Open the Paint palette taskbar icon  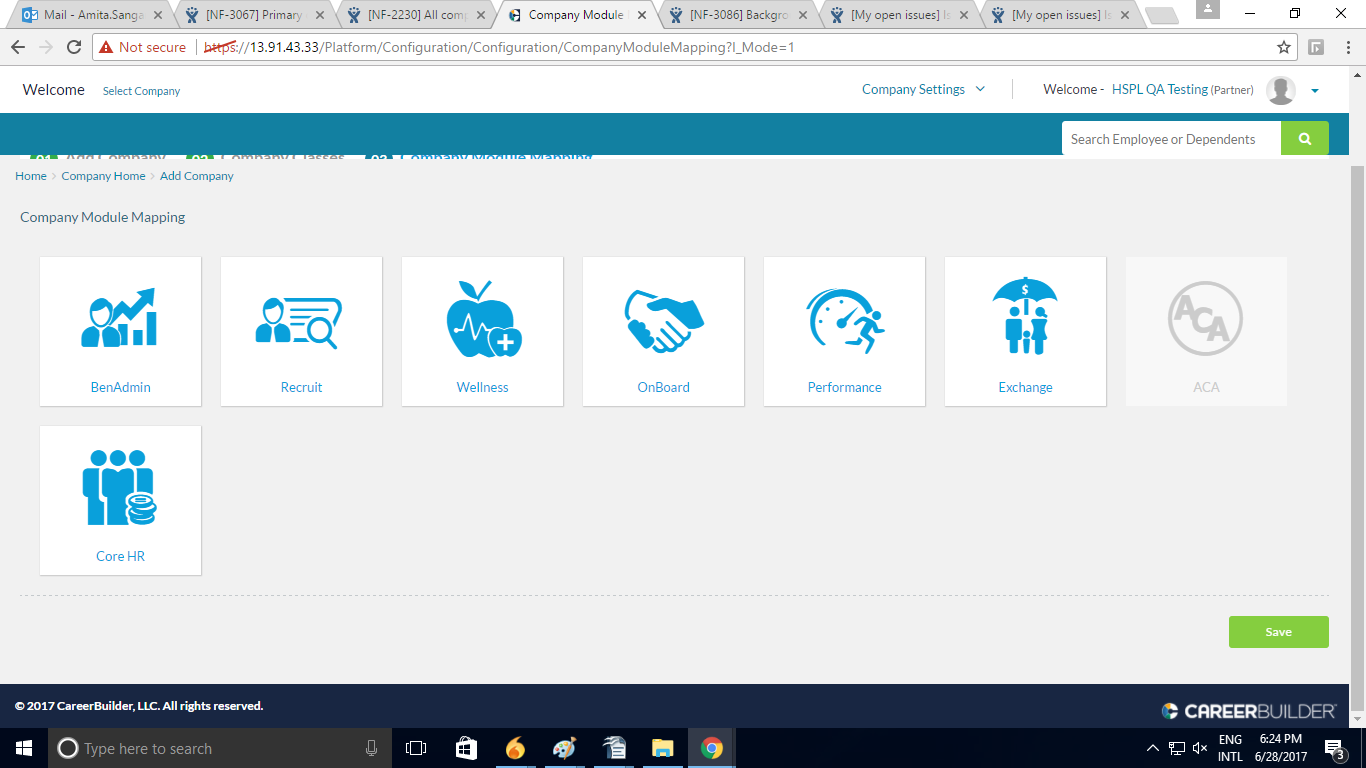pos(564,748)
